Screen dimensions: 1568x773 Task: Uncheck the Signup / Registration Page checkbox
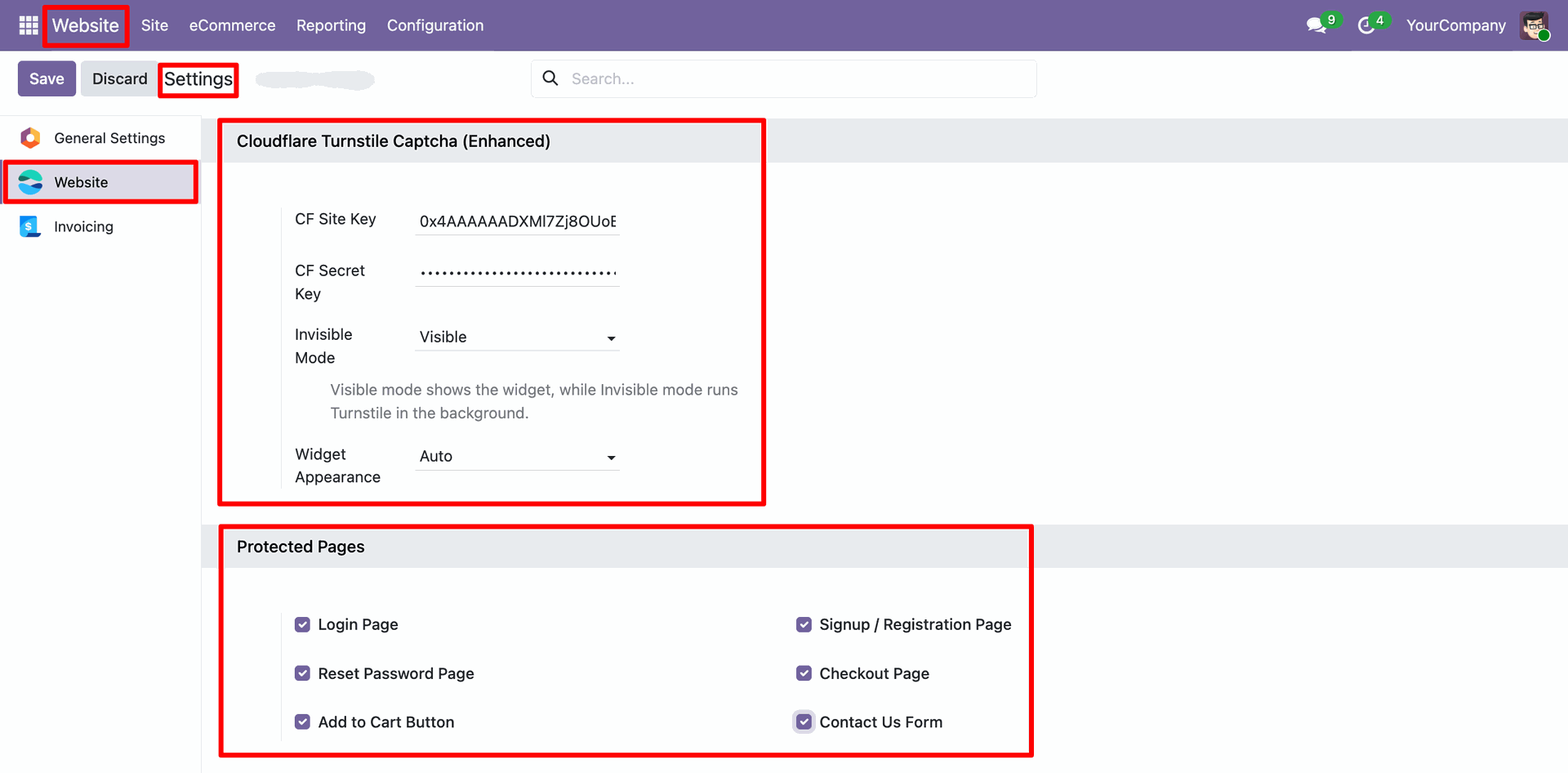pos(804,624)
